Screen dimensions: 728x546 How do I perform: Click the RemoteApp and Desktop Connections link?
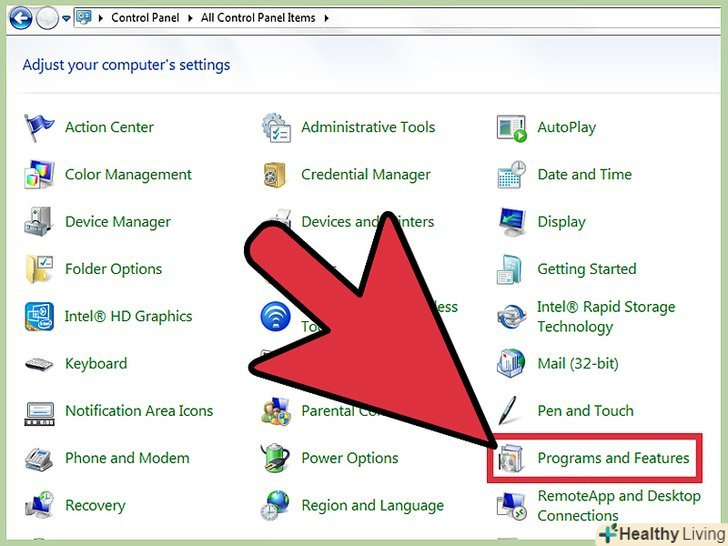coord(619,506)
